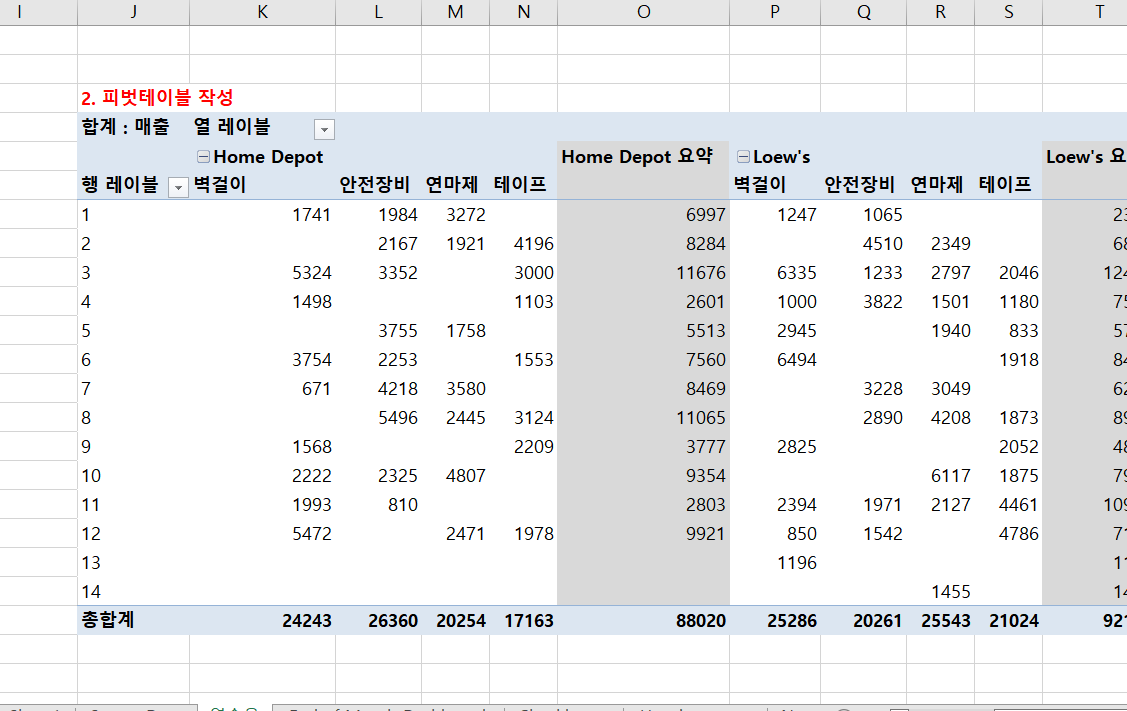Select column R header

point(941,12)
